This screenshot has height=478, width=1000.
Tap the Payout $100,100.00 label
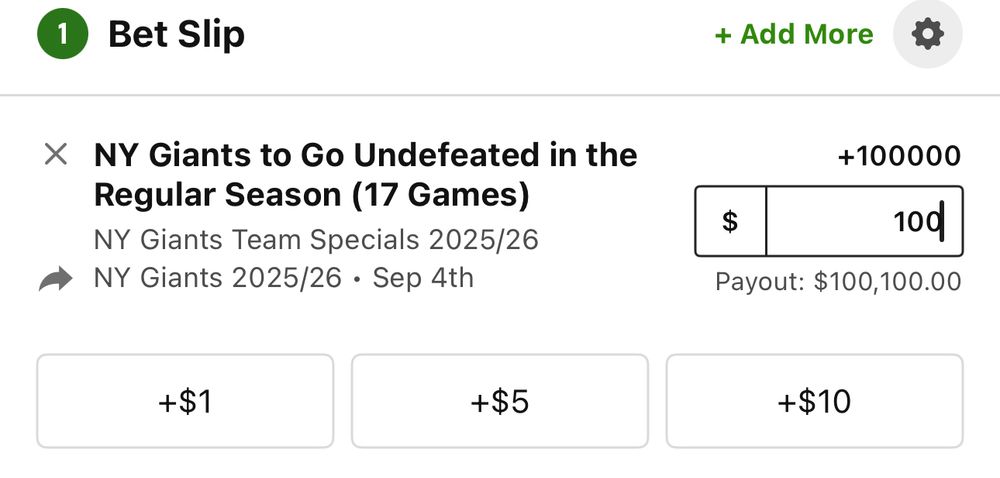[838, 282]
